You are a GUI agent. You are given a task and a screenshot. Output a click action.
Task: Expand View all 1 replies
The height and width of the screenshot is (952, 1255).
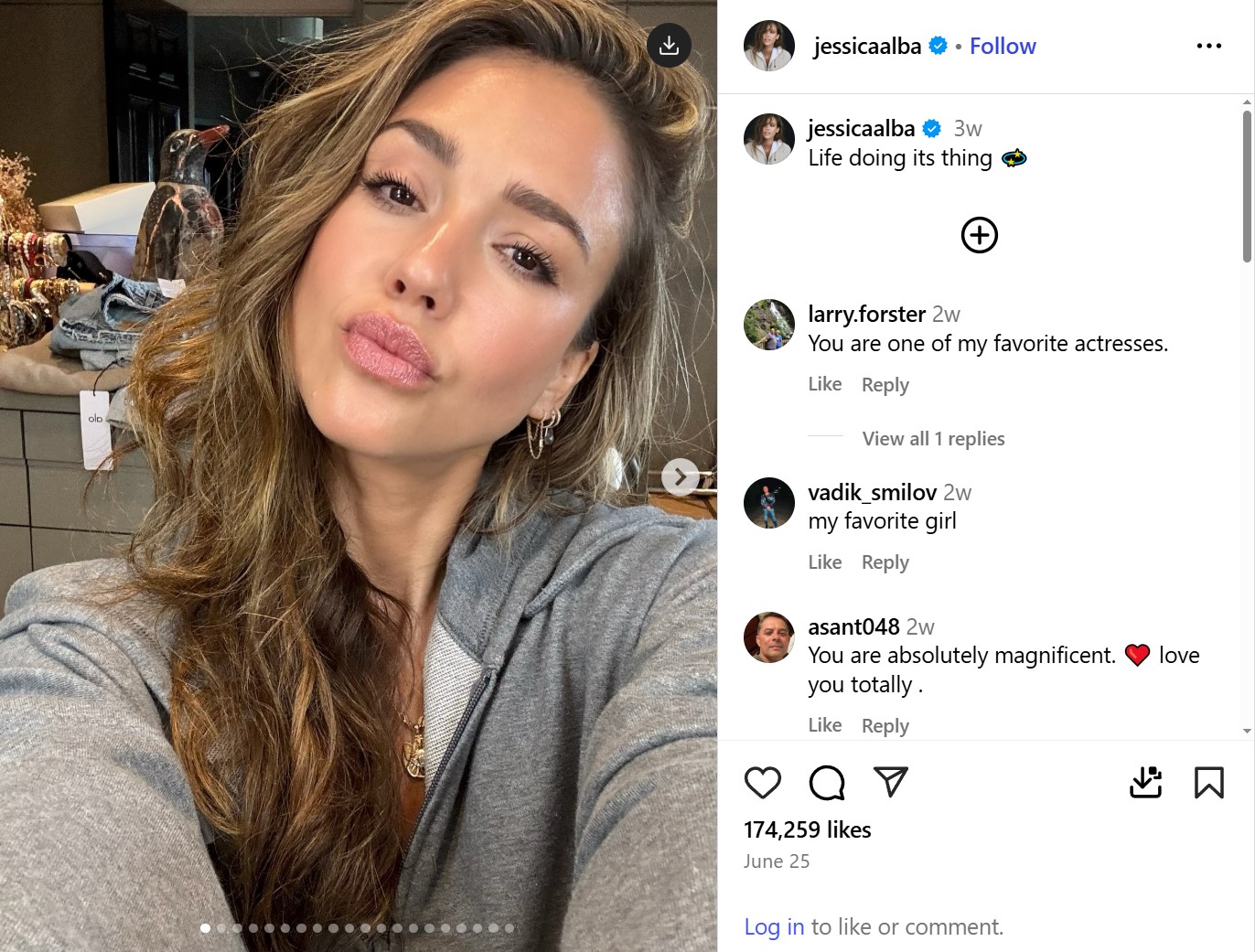click(x=933, y=439)
